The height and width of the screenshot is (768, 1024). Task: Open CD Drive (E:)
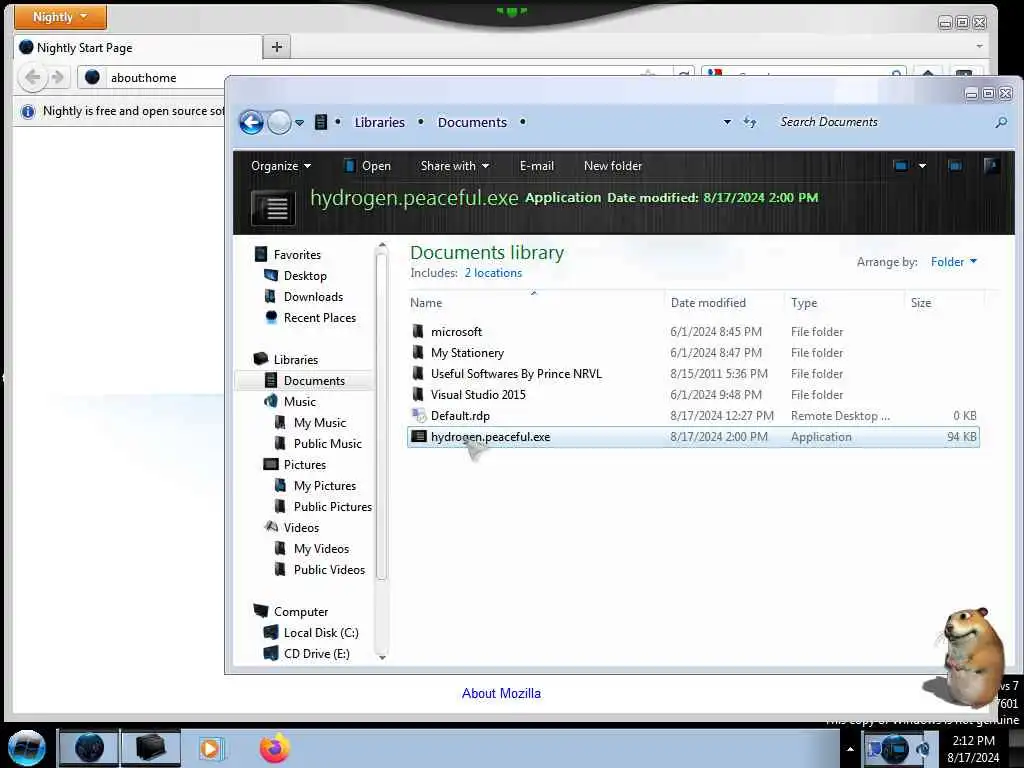click(316, 654)
